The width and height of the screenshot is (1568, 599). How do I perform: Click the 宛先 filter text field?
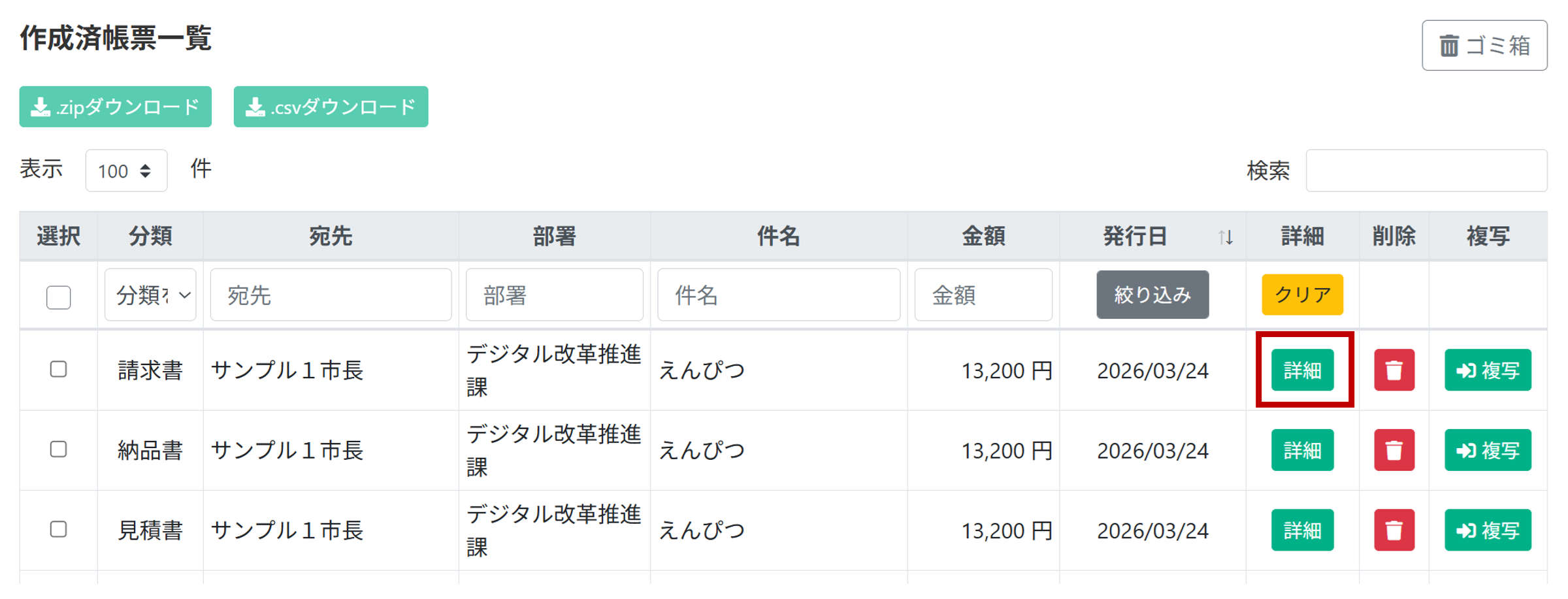pos(331,295)
